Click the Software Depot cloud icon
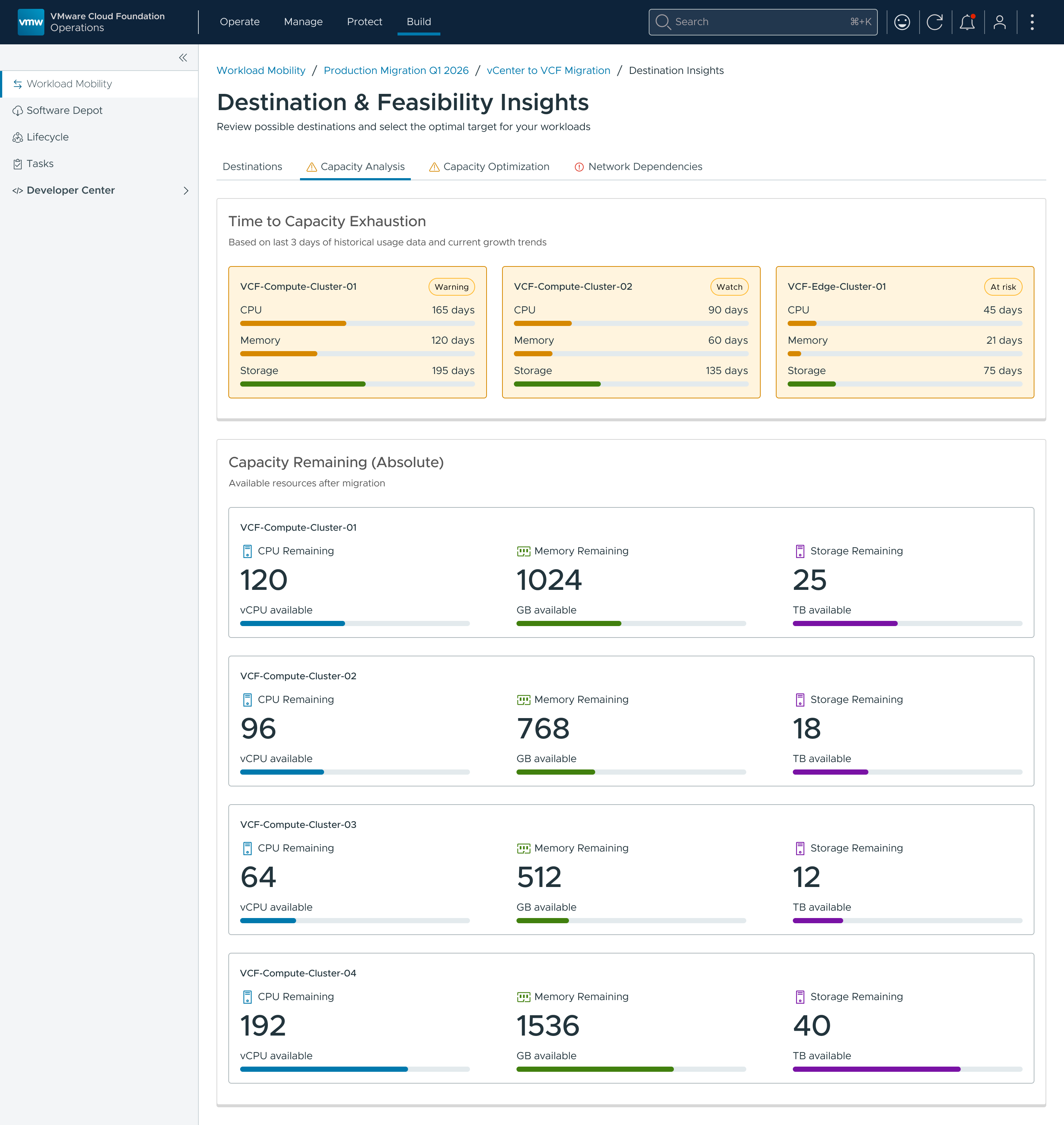The height and width of the screenshot is (1125, 1064). coord(18,111)
